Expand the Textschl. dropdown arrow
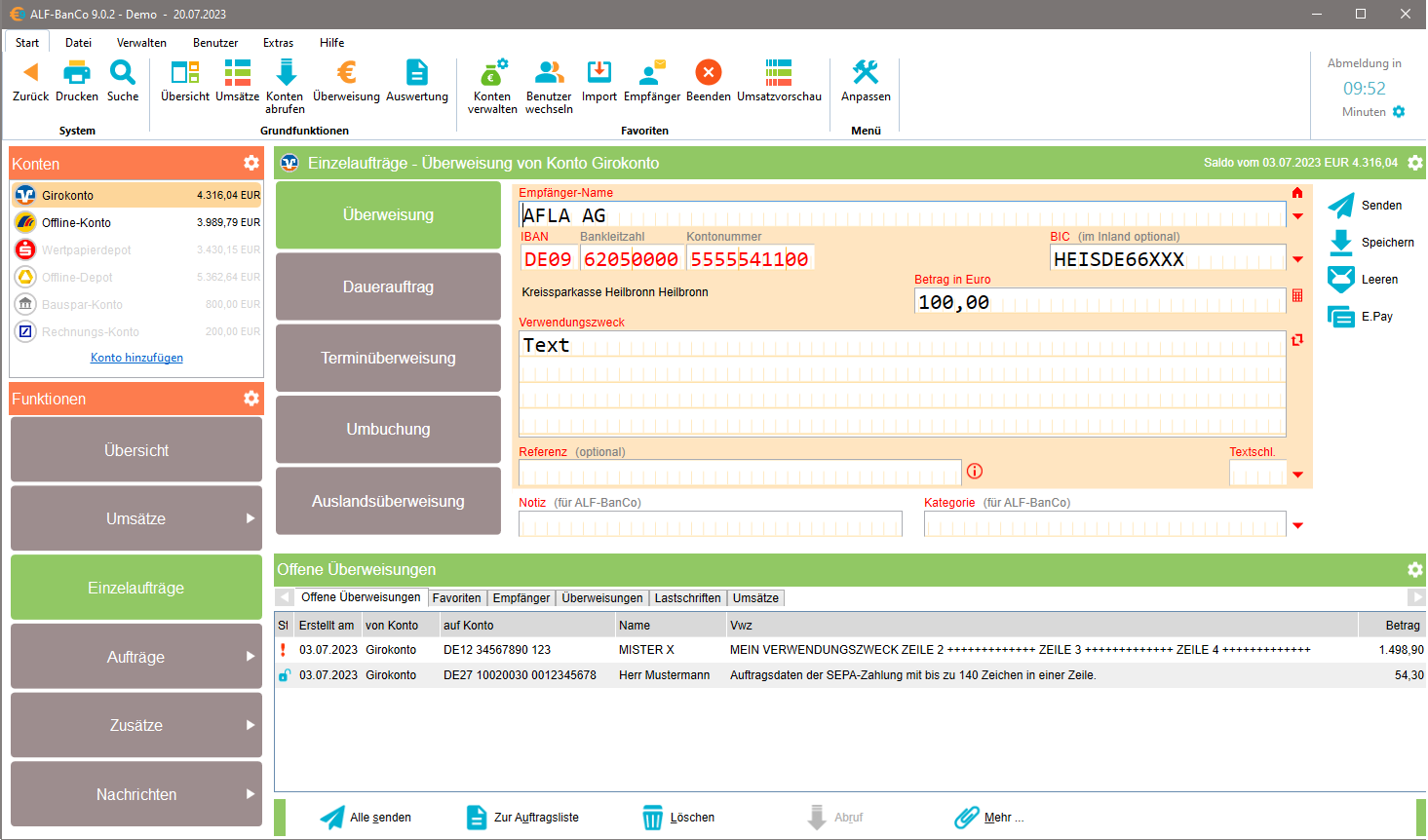The image size is (1428, 840). click(1297, 475)
